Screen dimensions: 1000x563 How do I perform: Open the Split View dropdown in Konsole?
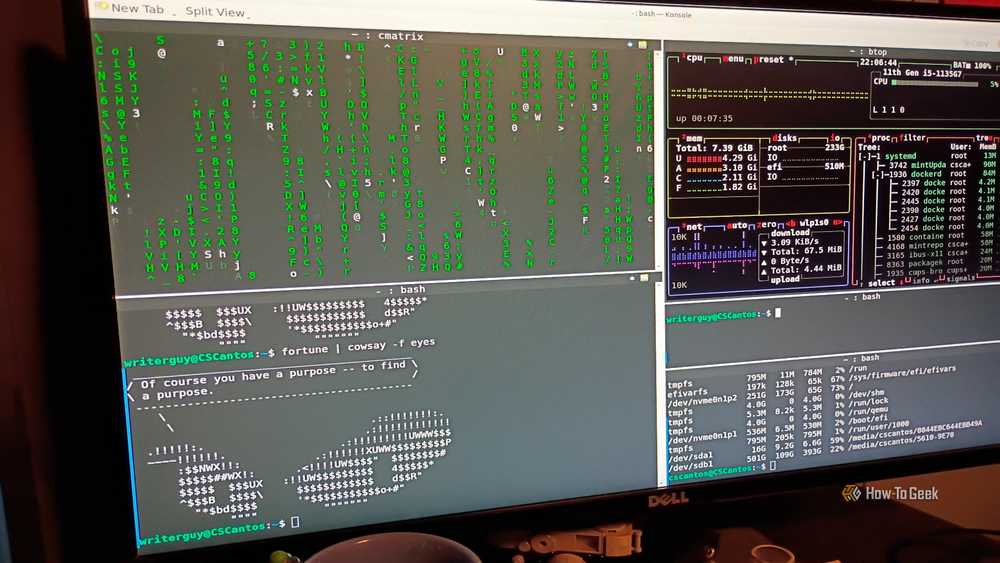[x=217, y=11]
